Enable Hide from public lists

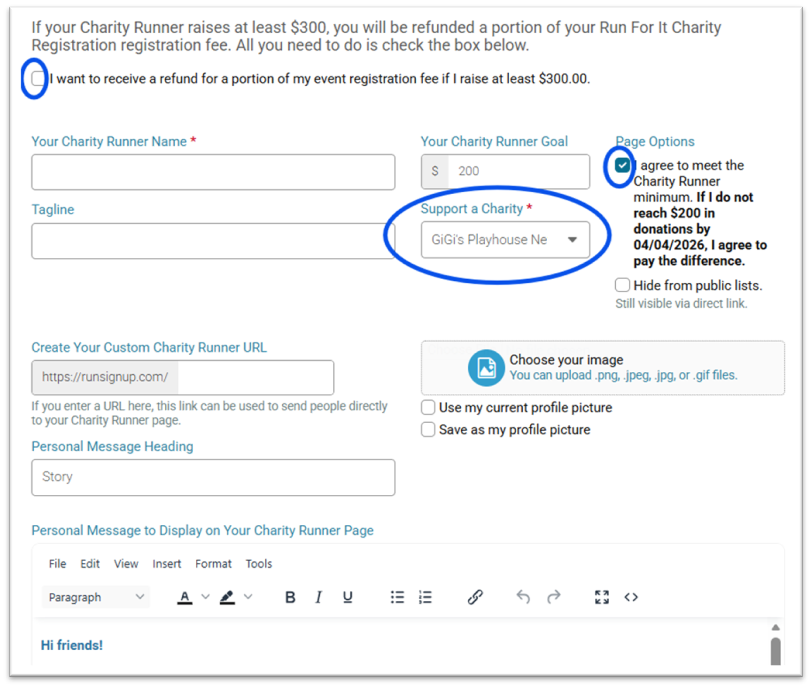623,286
